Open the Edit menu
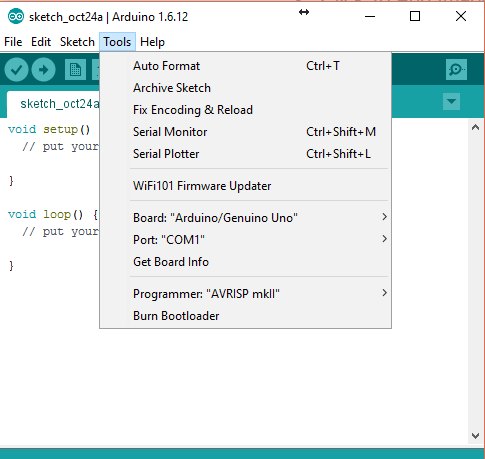Viewport: 485px width, 459px height. pos(41,42)
